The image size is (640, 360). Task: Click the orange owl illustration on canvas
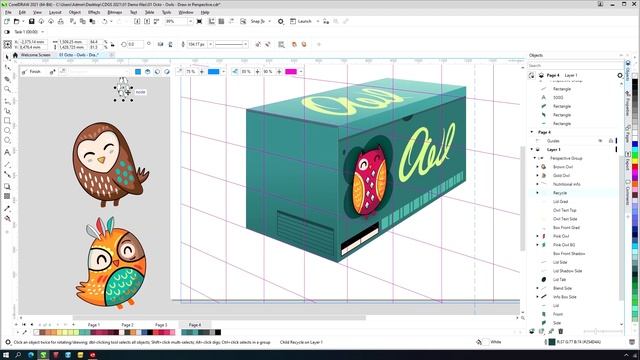111,262
